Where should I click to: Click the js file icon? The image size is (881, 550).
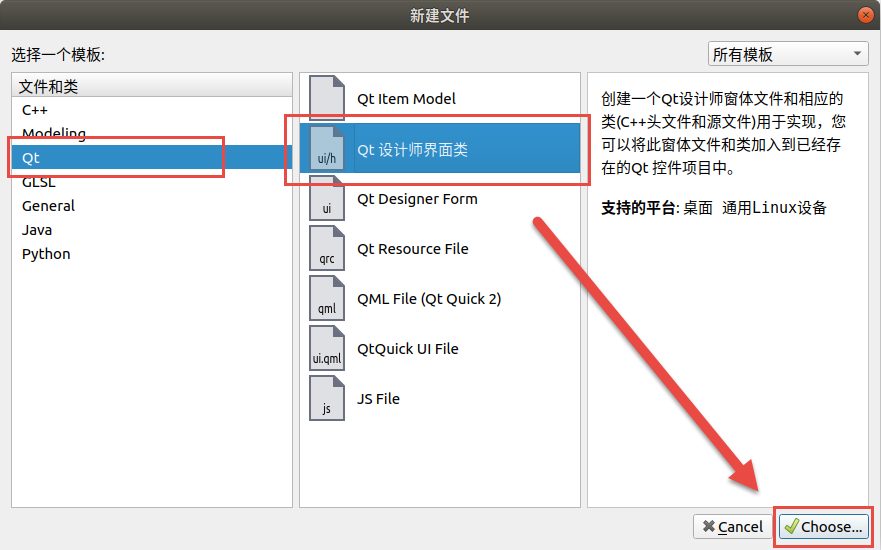[x=326, y=398]
